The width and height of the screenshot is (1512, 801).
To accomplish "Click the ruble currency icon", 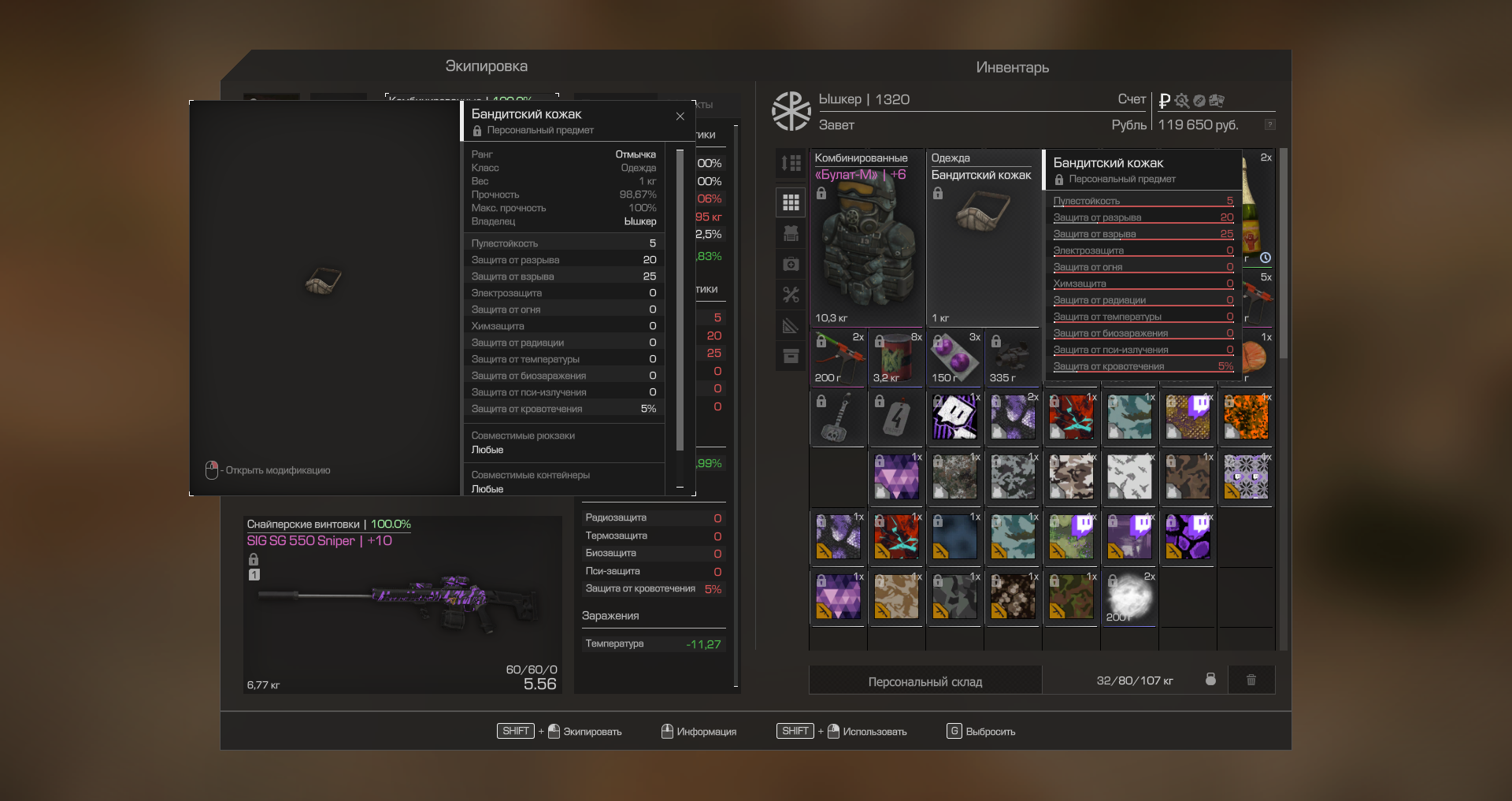I will [x=1164, y=100].
